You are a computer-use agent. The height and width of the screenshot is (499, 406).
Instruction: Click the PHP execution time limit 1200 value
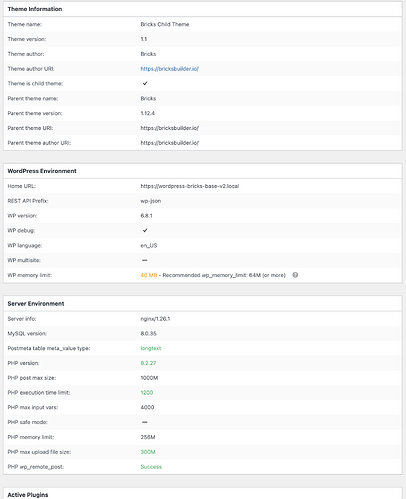coord(147,393)
